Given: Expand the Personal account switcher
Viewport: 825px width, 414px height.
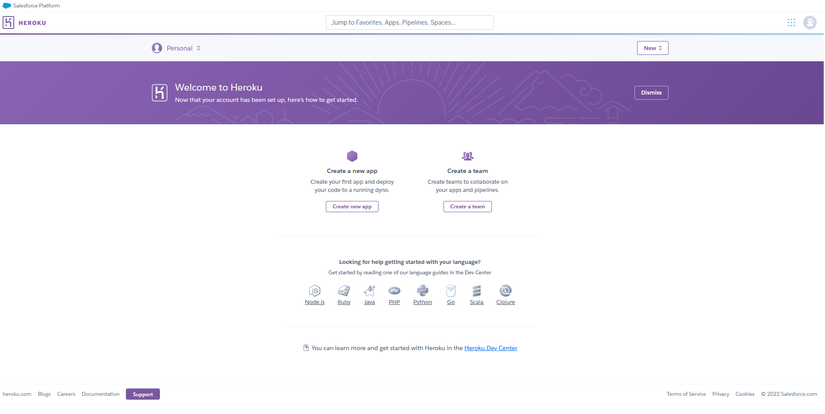Looking at the screenshot, I should pyautogui.click(x=176, y=48).
